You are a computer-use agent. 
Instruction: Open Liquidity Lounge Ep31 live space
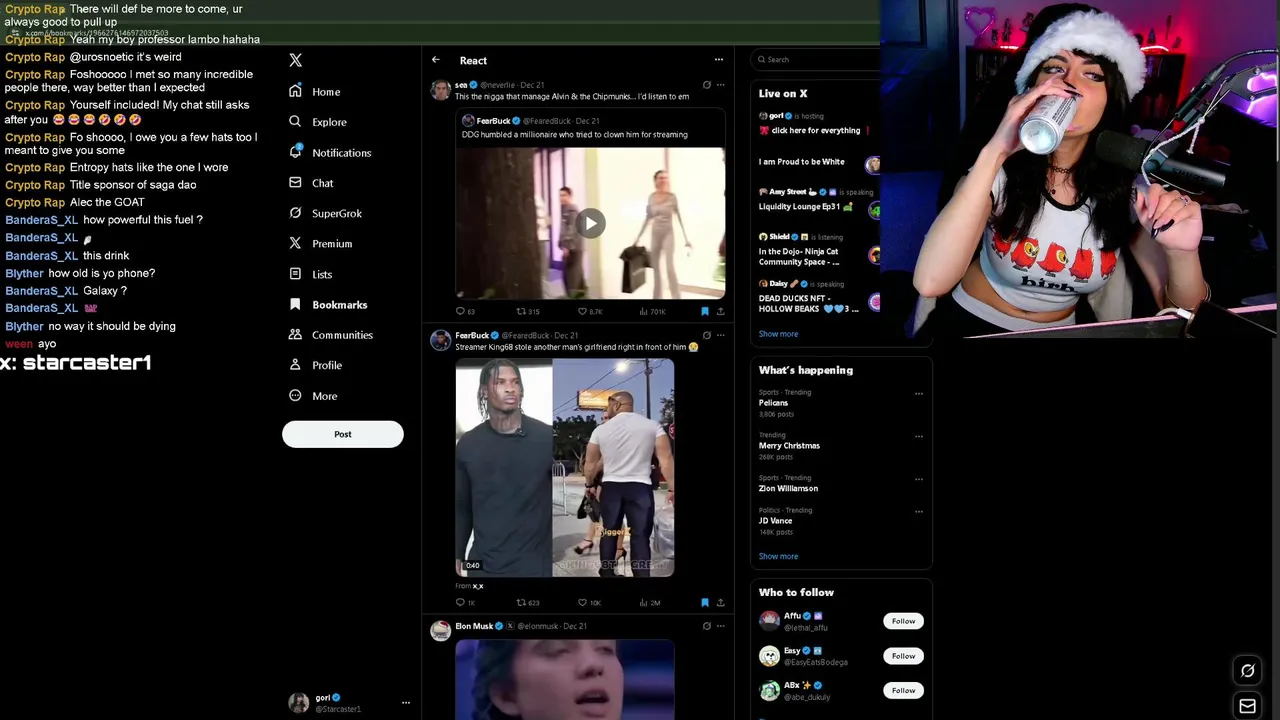(806, 207)
